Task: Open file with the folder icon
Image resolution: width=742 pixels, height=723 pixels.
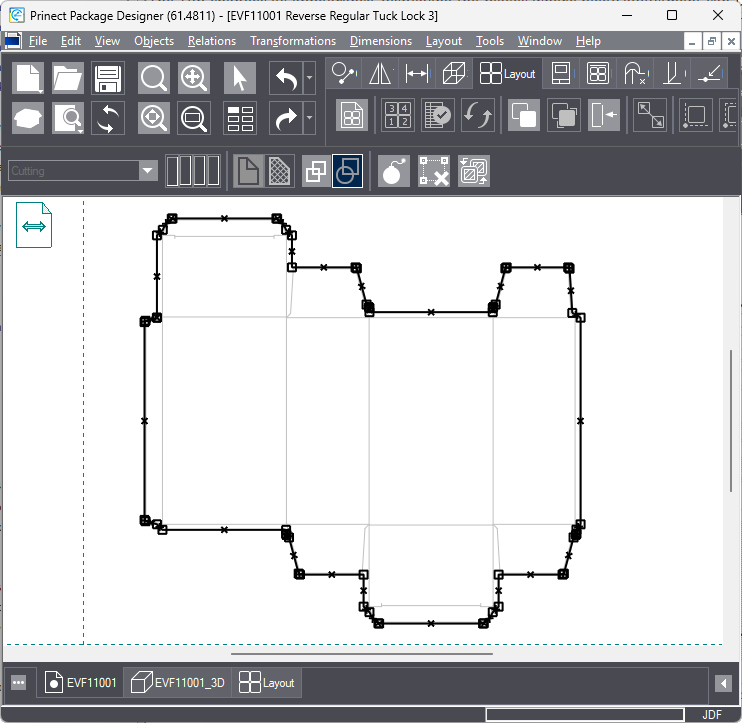Action: click(68, 78)
